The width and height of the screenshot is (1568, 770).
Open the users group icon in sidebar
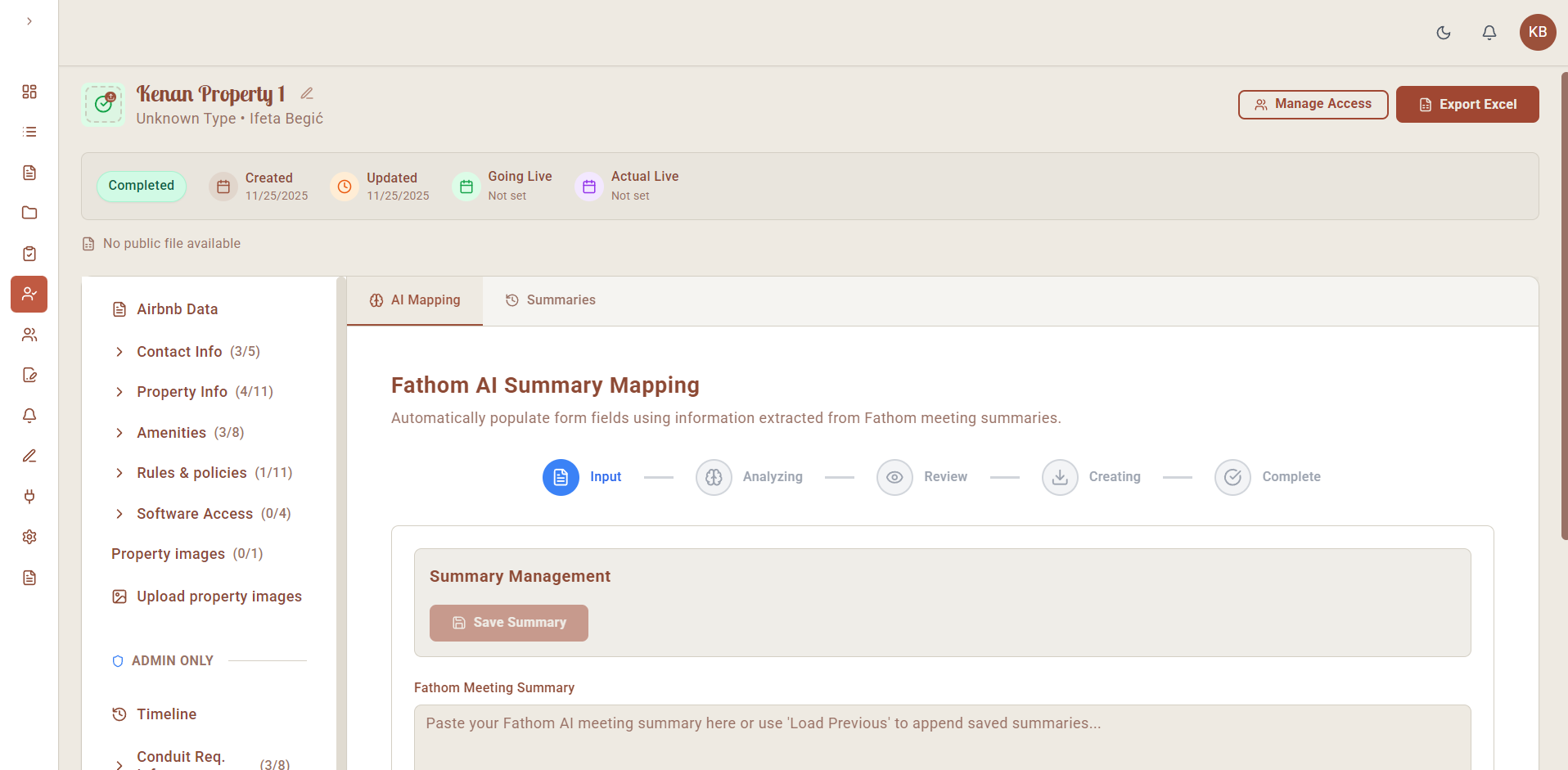coord(29,335)
